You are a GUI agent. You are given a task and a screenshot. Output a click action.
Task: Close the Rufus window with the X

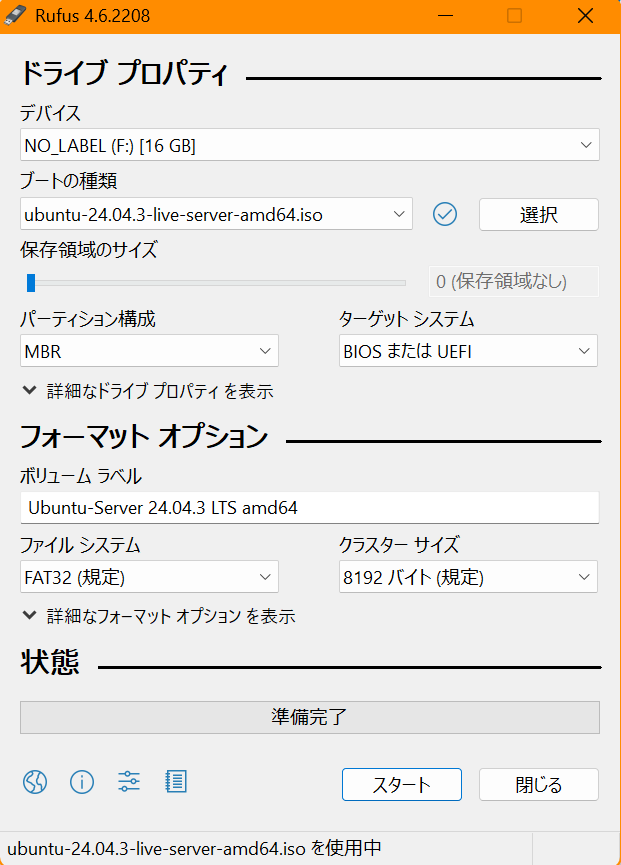coord(586,16)
